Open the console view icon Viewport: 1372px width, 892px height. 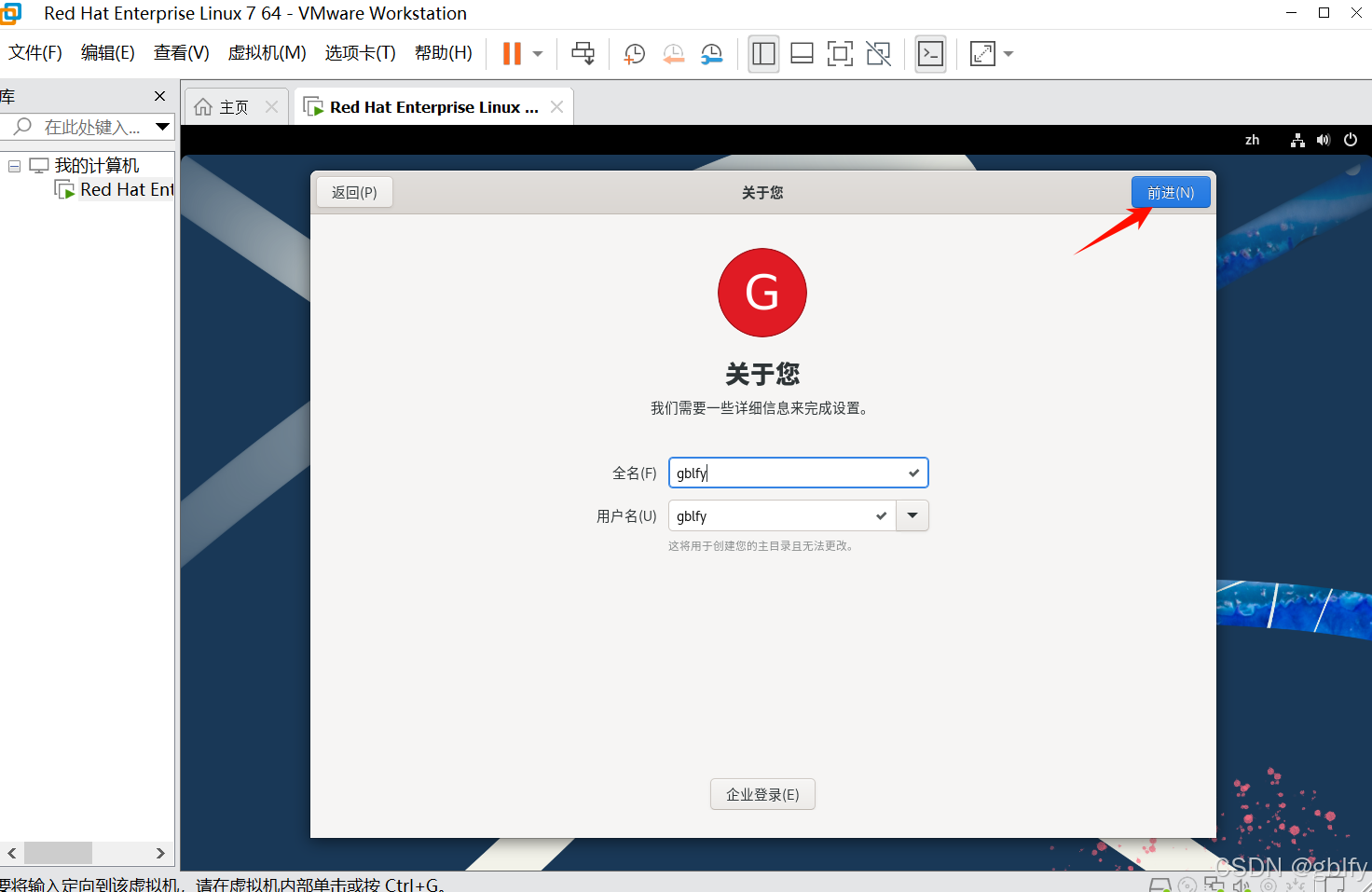coord(930,53)
